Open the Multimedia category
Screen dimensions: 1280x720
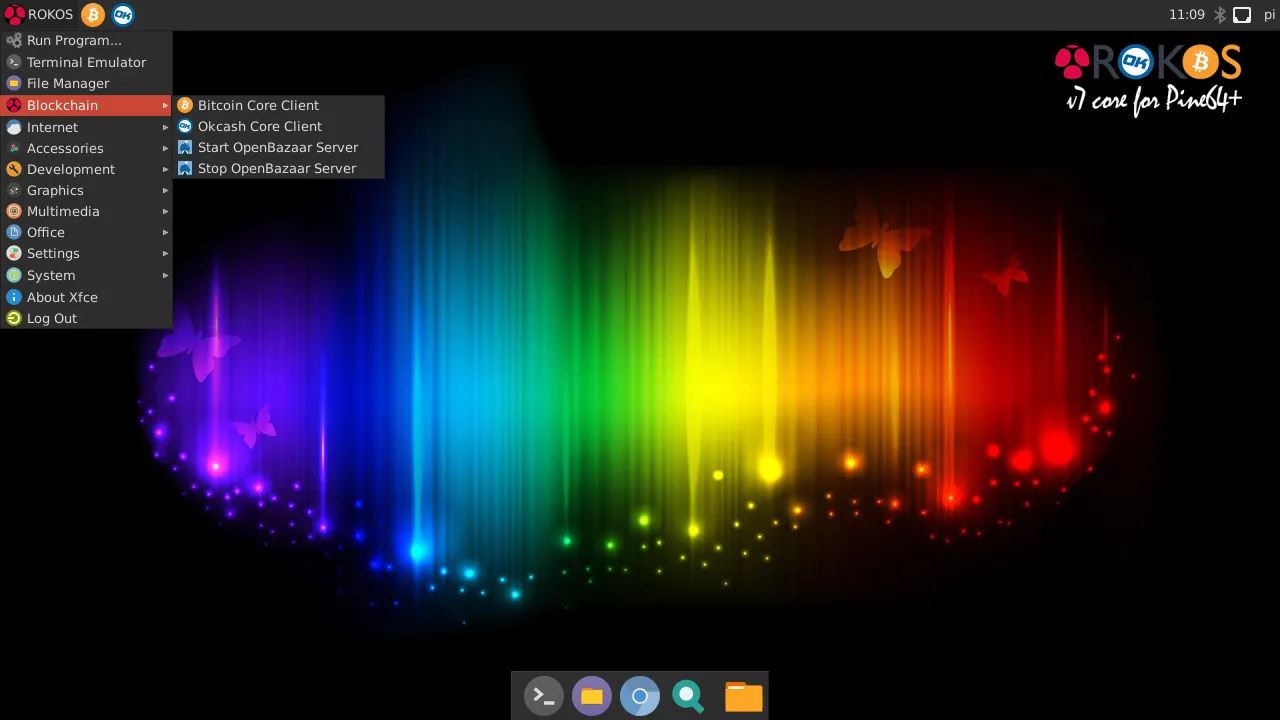pyautogui.click(x=86, y=211)
